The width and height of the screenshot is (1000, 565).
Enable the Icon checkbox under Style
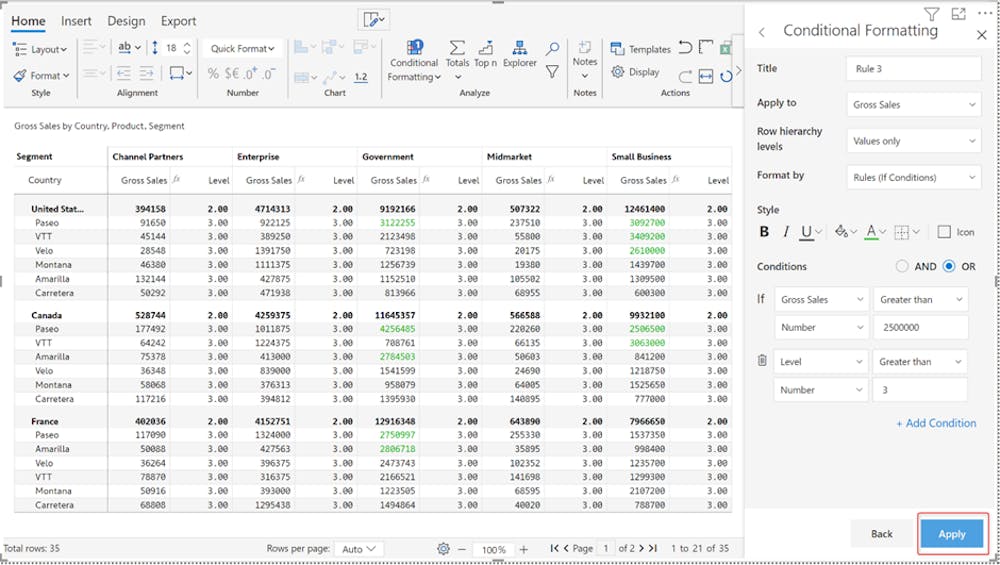[x=944, y=232]
